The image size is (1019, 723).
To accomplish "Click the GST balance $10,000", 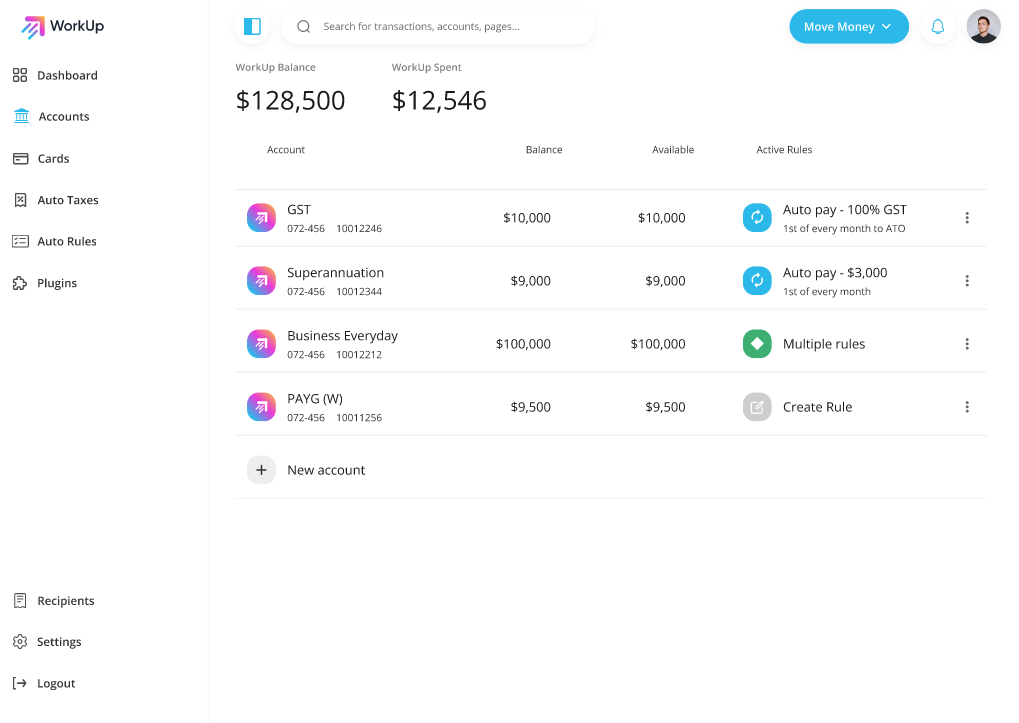I will (527, 218).
